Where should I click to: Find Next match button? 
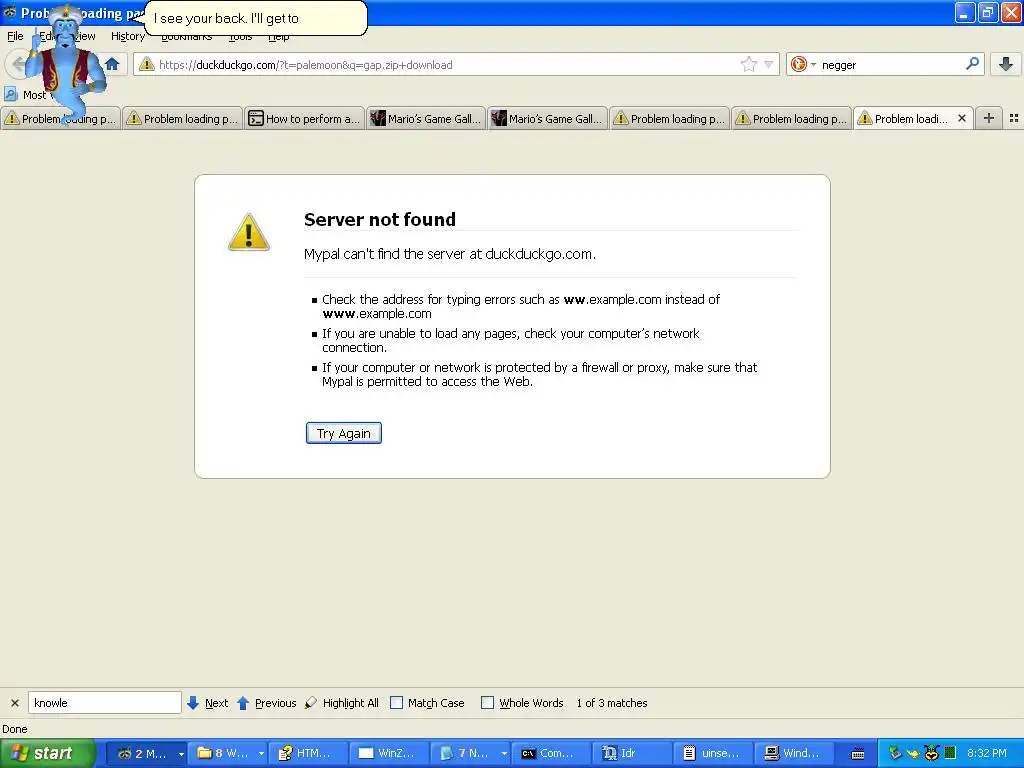208,703
